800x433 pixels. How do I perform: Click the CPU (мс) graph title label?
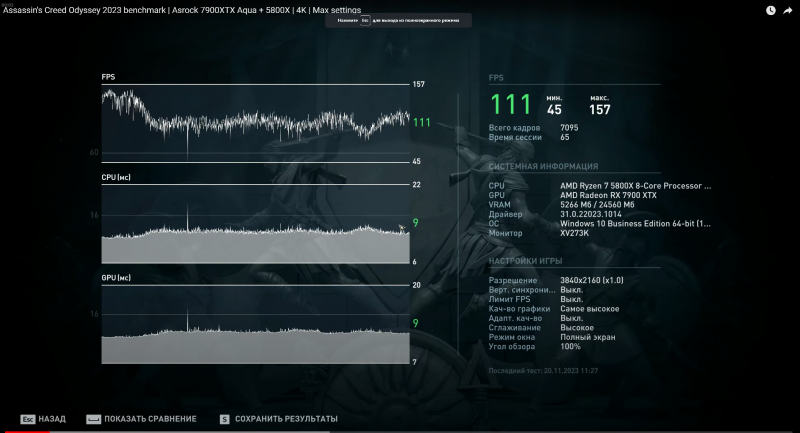click(x=116, y=177)
